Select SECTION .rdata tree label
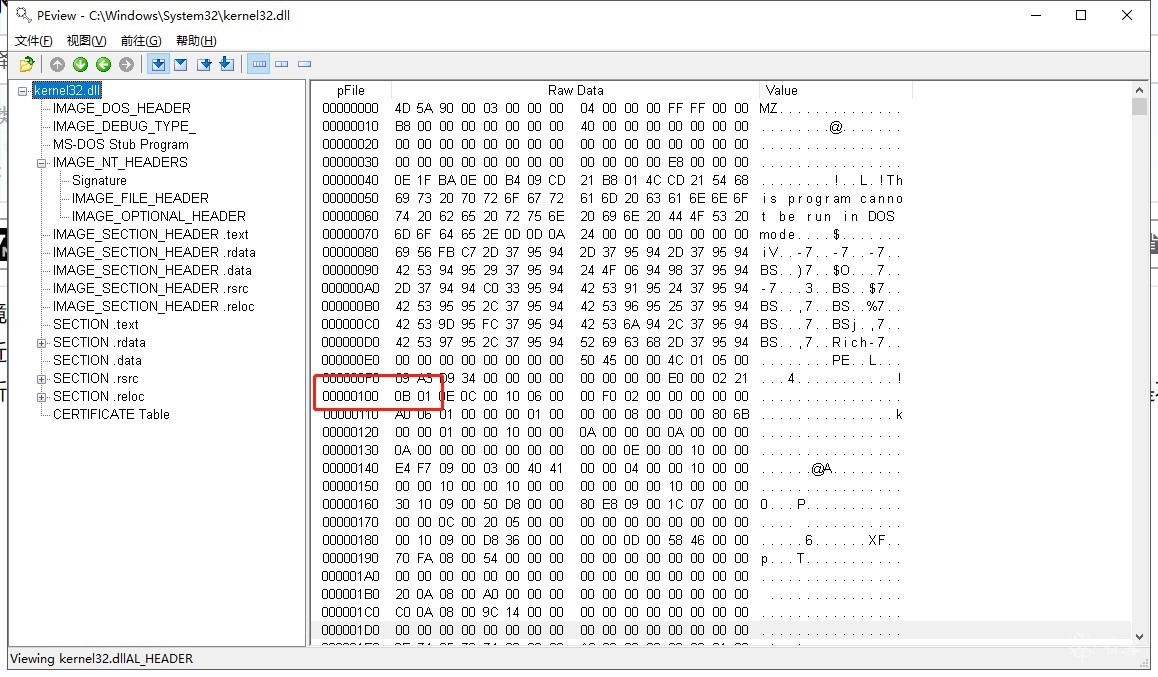Screen dimensions: 1158x677 click(x=100, y=343)
